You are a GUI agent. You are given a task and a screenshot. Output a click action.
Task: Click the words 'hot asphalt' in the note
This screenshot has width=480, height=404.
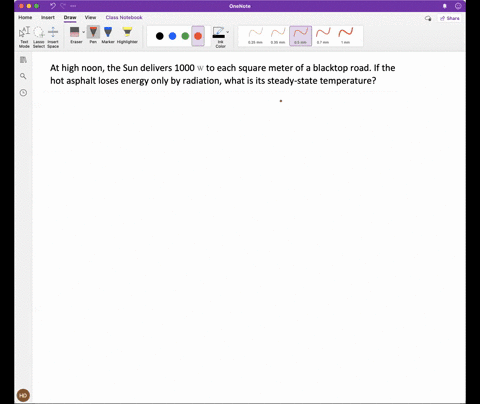(73, 81)
